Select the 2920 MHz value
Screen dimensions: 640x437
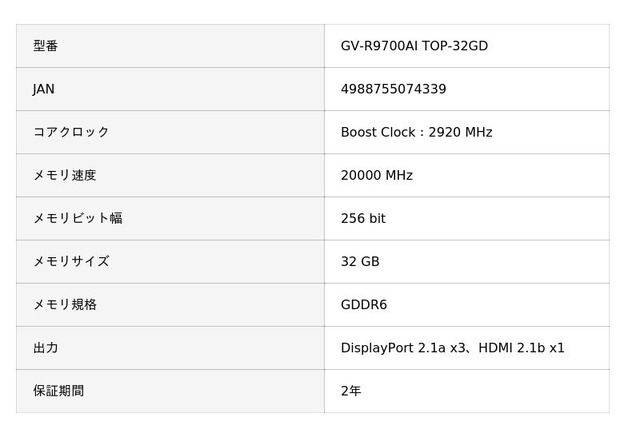(x=460, y=132)
